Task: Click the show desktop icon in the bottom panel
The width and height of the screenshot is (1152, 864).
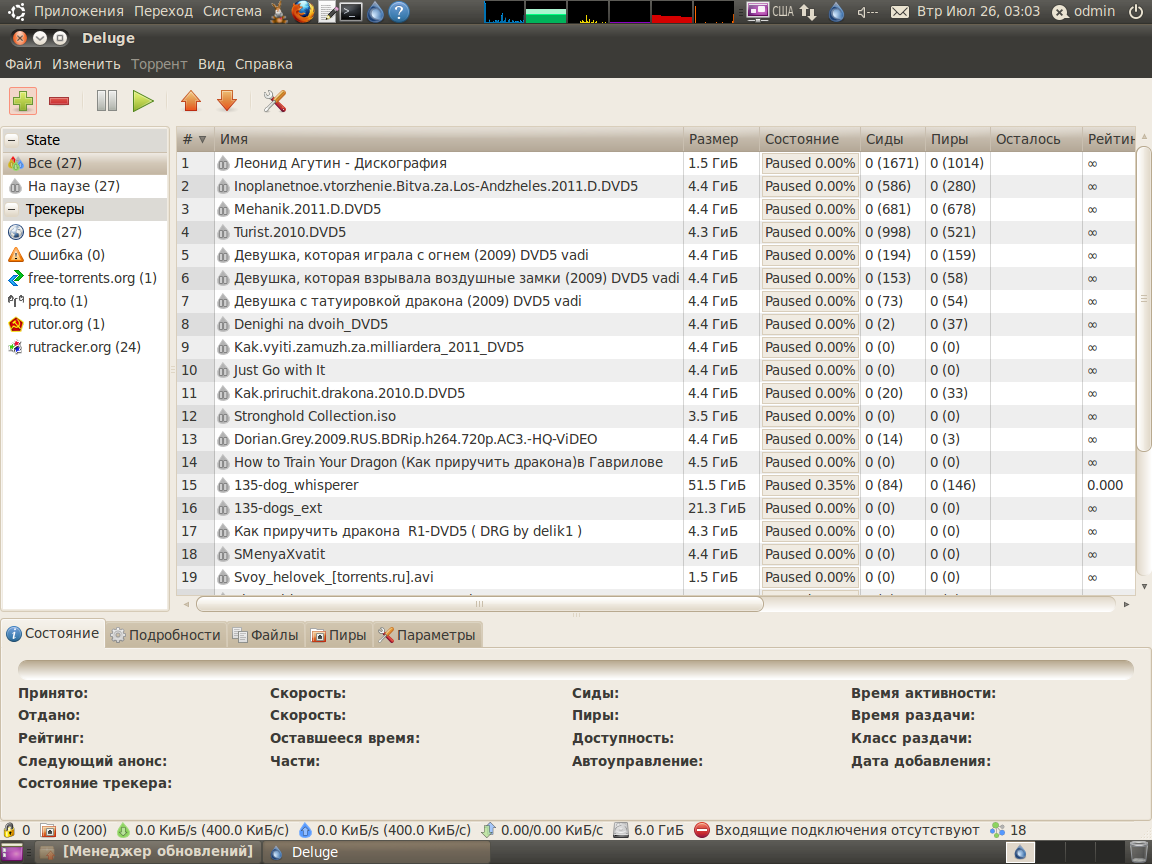Action: (x=13, y=852)
